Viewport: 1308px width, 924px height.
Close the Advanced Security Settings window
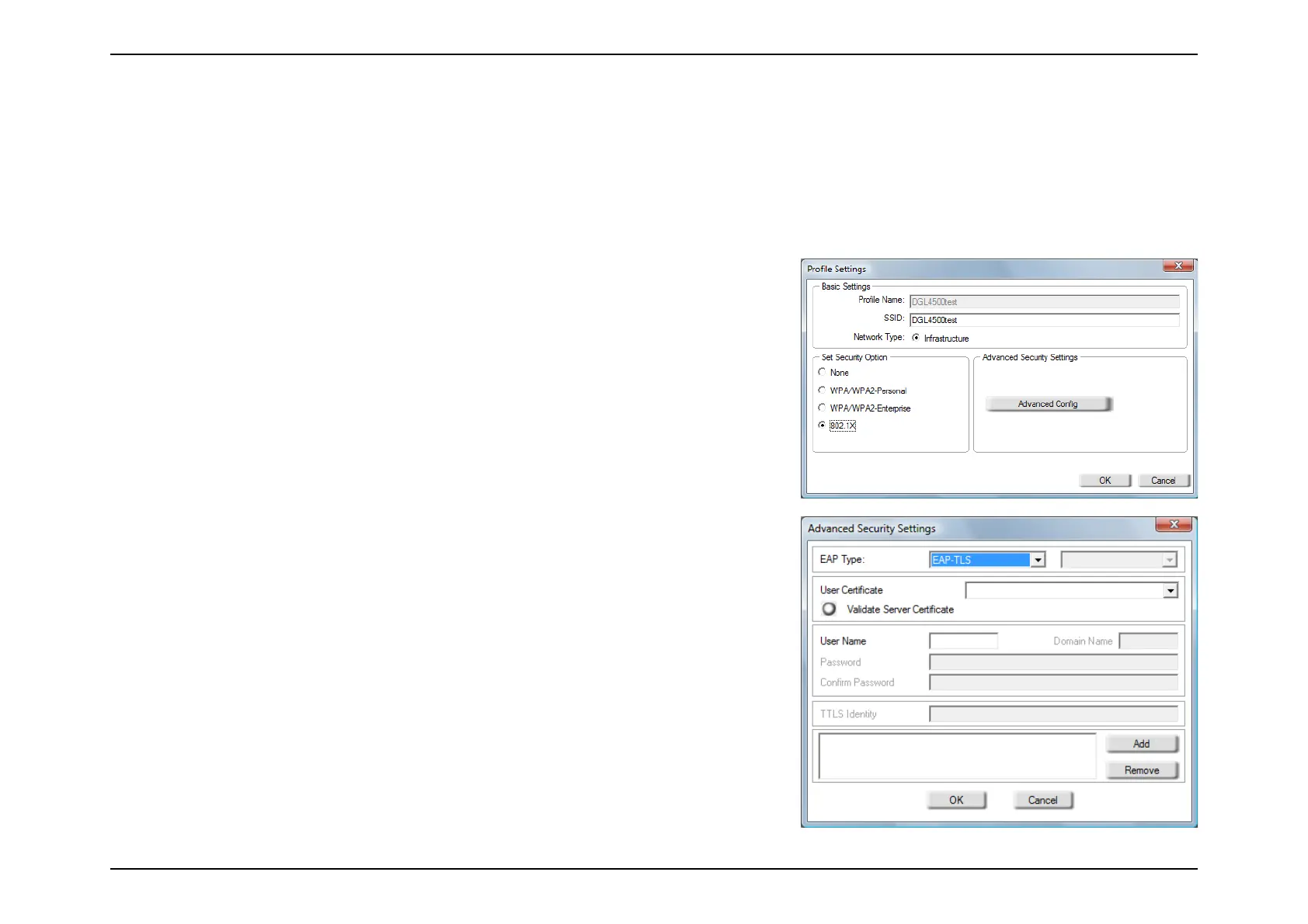point(1174,525)
